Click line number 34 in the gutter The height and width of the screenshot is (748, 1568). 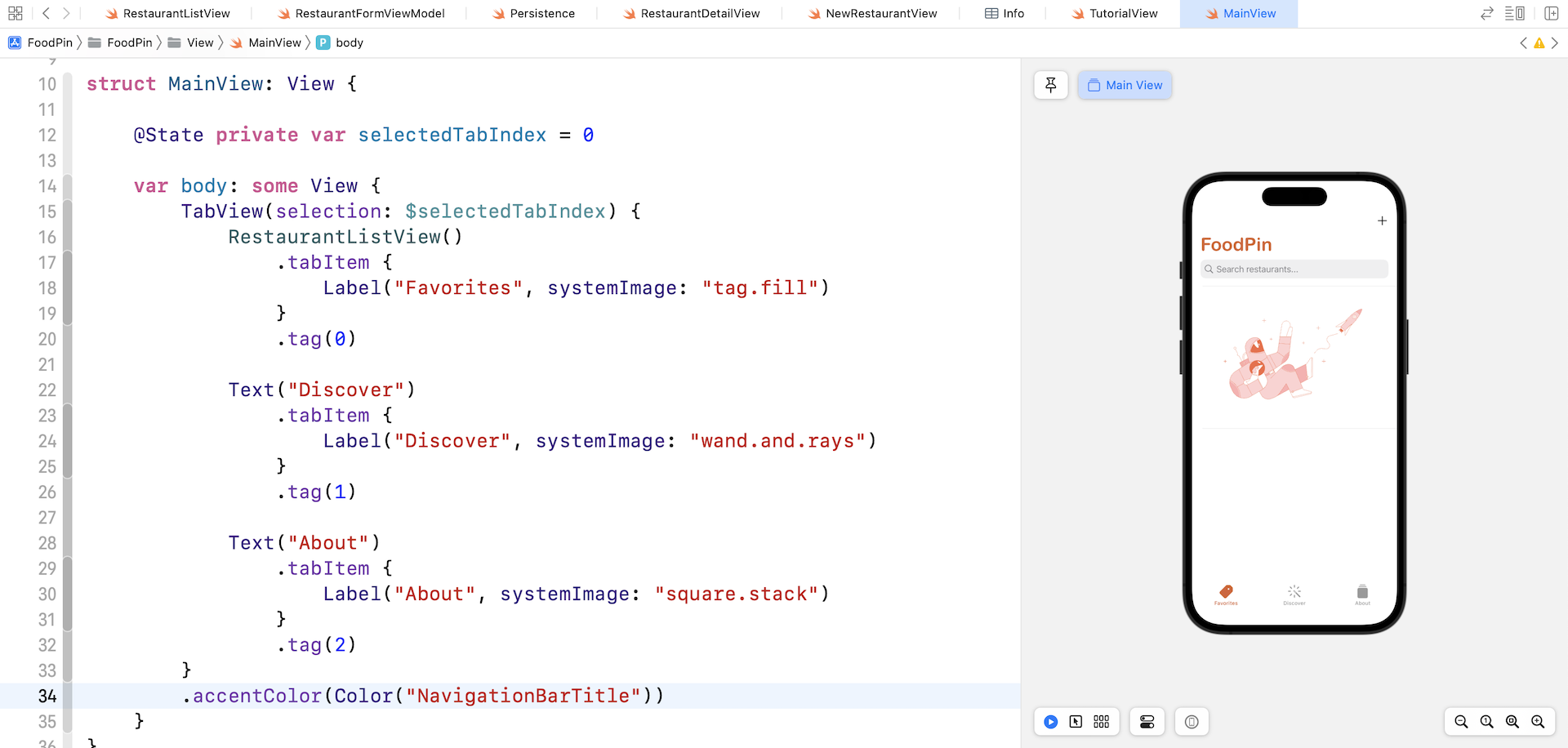[47, 696]
